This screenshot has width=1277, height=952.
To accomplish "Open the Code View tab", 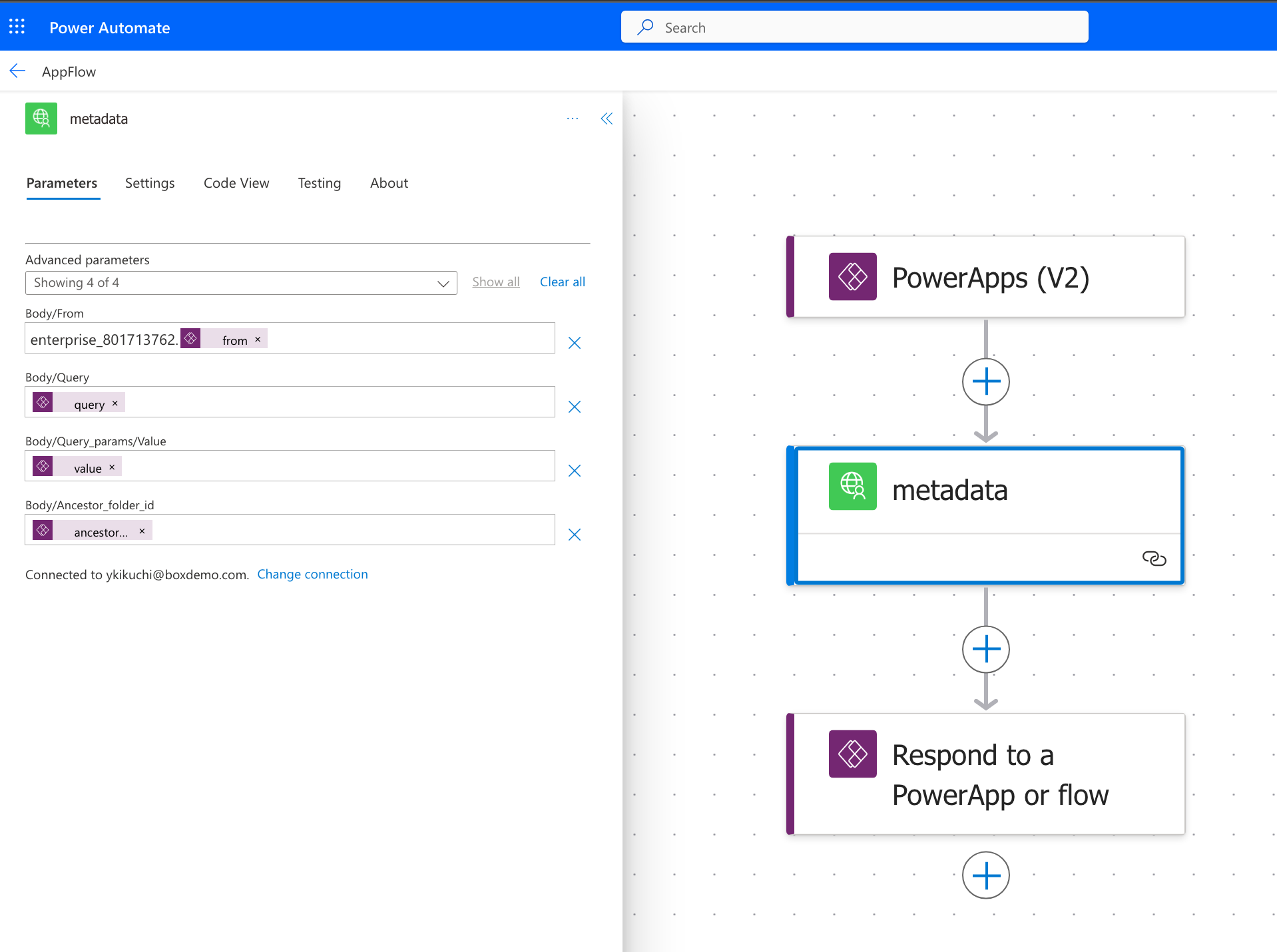I will [236, 183].
